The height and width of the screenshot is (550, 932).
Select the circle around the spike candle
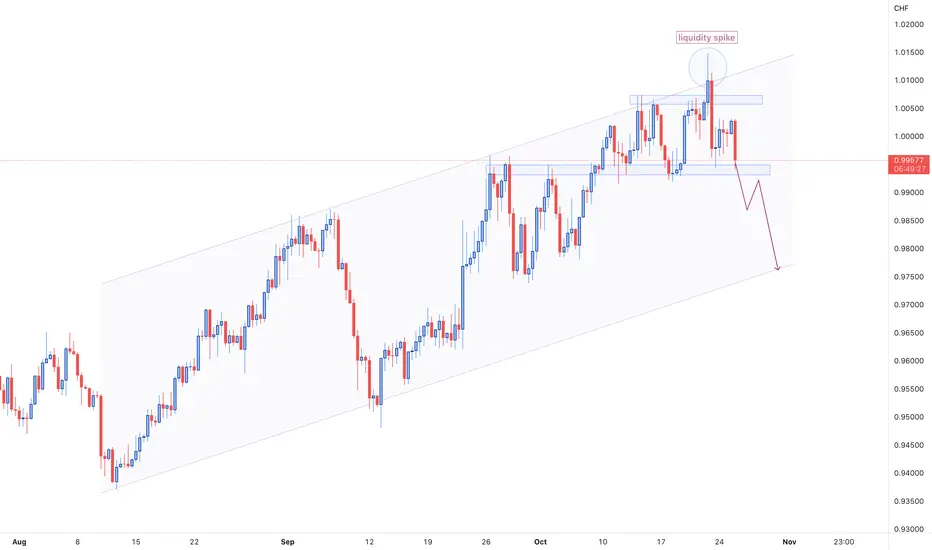coord(707,67)
